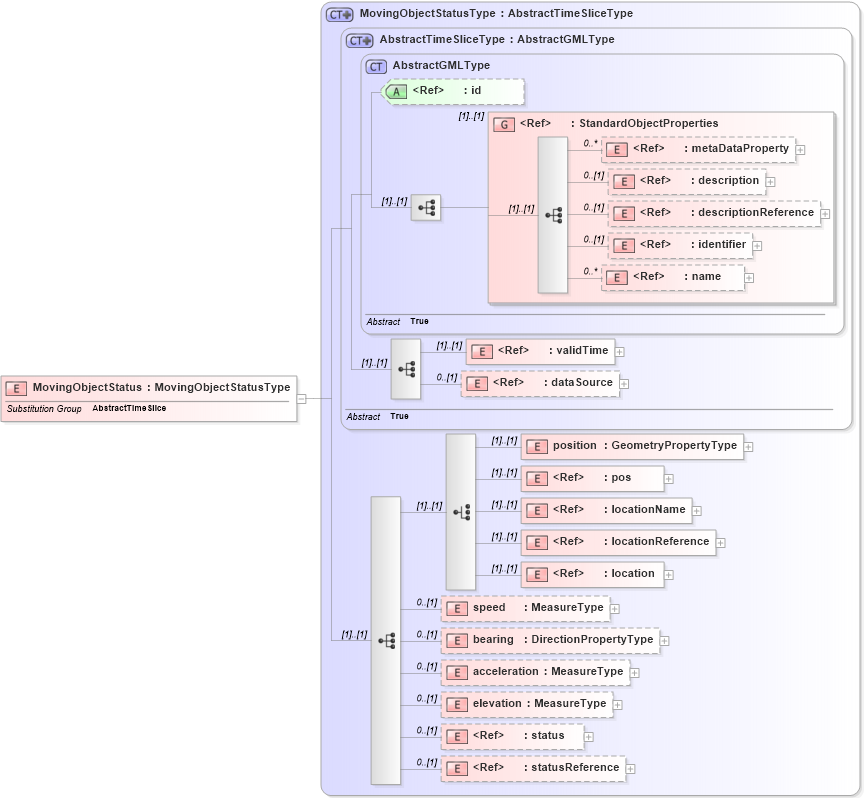Screen dimensions: 864x798
Task: Click sequence compositor beside validTime and dataSource
Action: point(406,369)
